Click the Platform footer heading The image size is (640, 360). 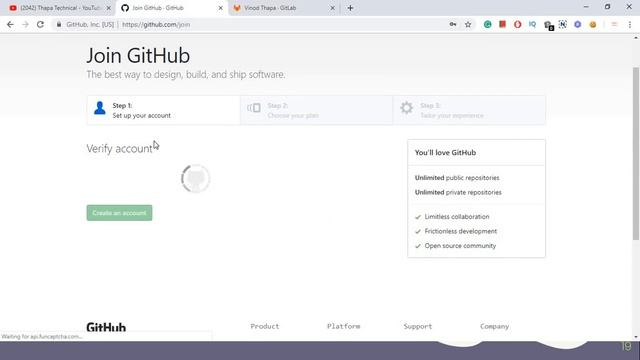pyautogui.click(x=344, y=327)
